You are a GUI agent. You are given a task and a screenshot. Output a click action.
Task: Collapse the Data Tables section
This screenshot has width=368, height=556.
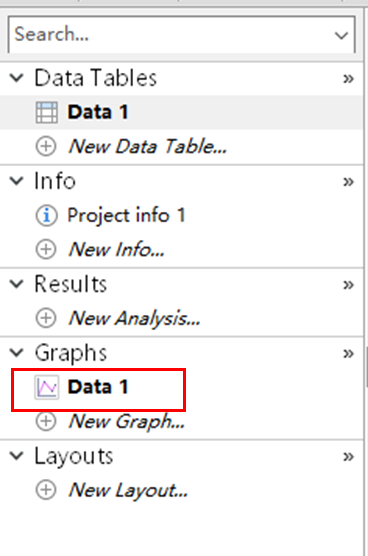pyautogui.click(x=17, y=78)
